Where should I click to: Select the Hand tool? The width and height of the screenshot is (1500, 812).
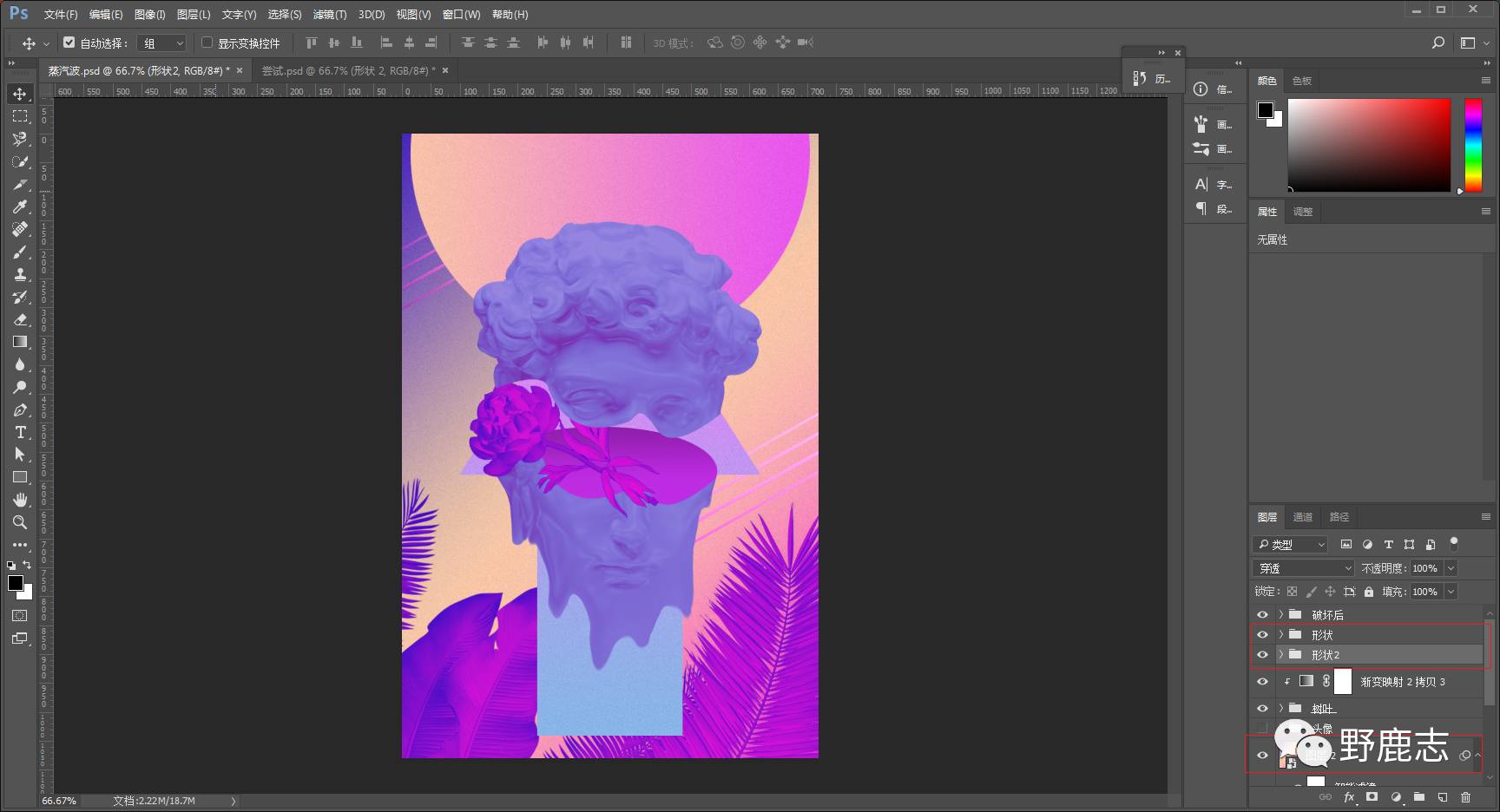20,500
